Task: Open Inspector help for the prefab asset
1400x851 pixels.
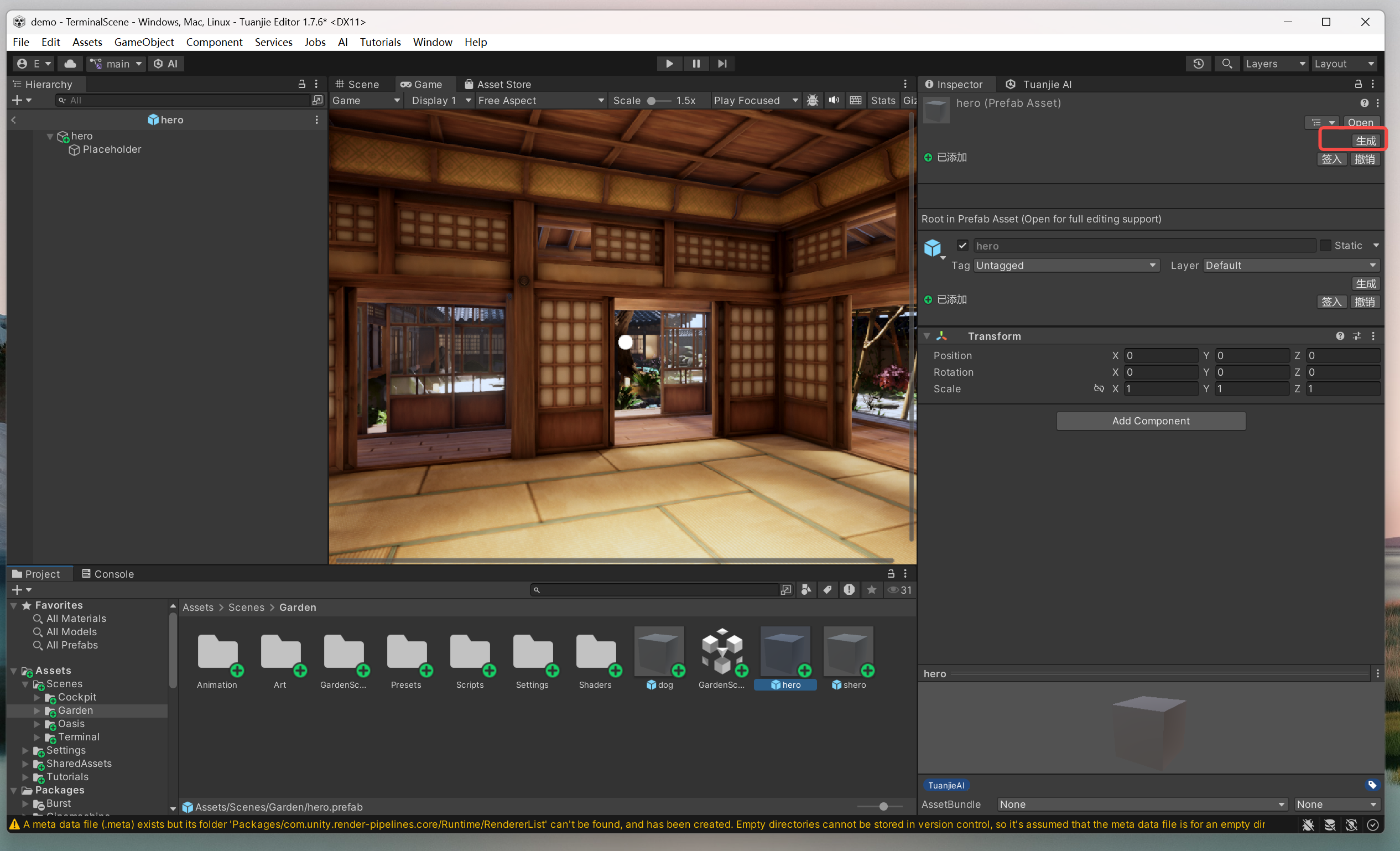Action: click(x=1364, y=103)
